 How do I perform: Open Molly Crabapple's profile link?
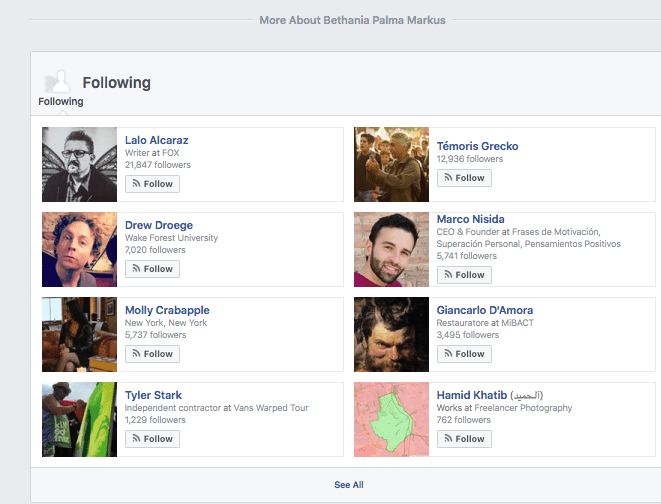pyautogui.click(x=167, y=310)
